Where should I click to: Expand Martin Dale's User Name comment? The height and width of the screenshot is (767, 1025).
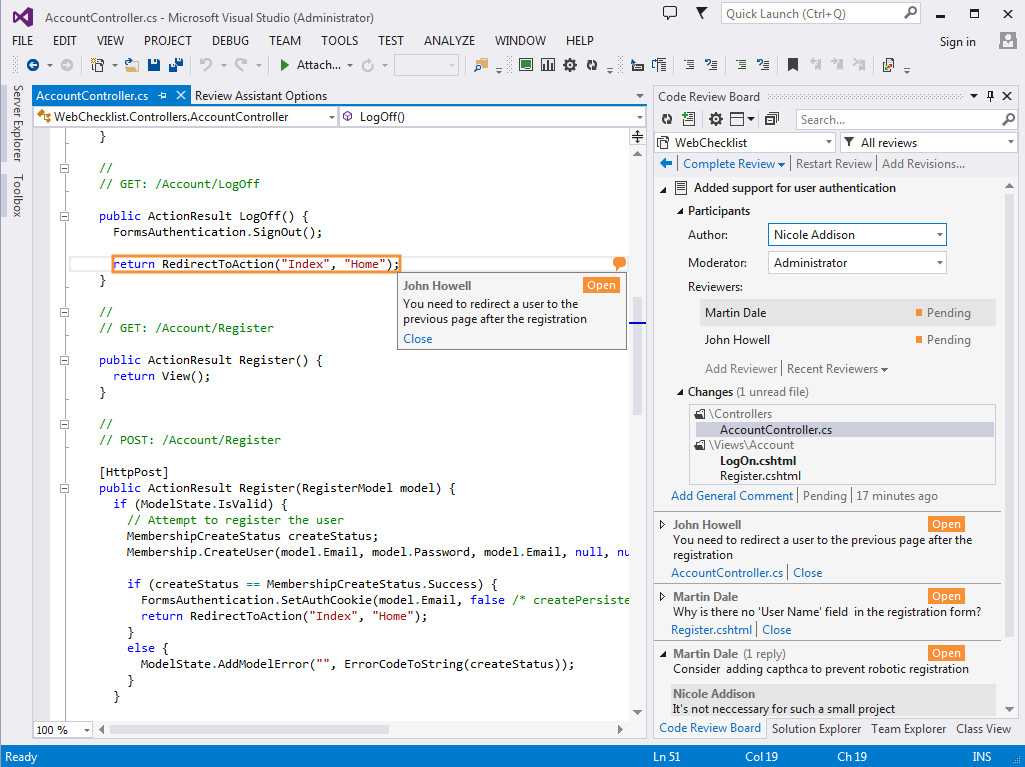[662, 596]
